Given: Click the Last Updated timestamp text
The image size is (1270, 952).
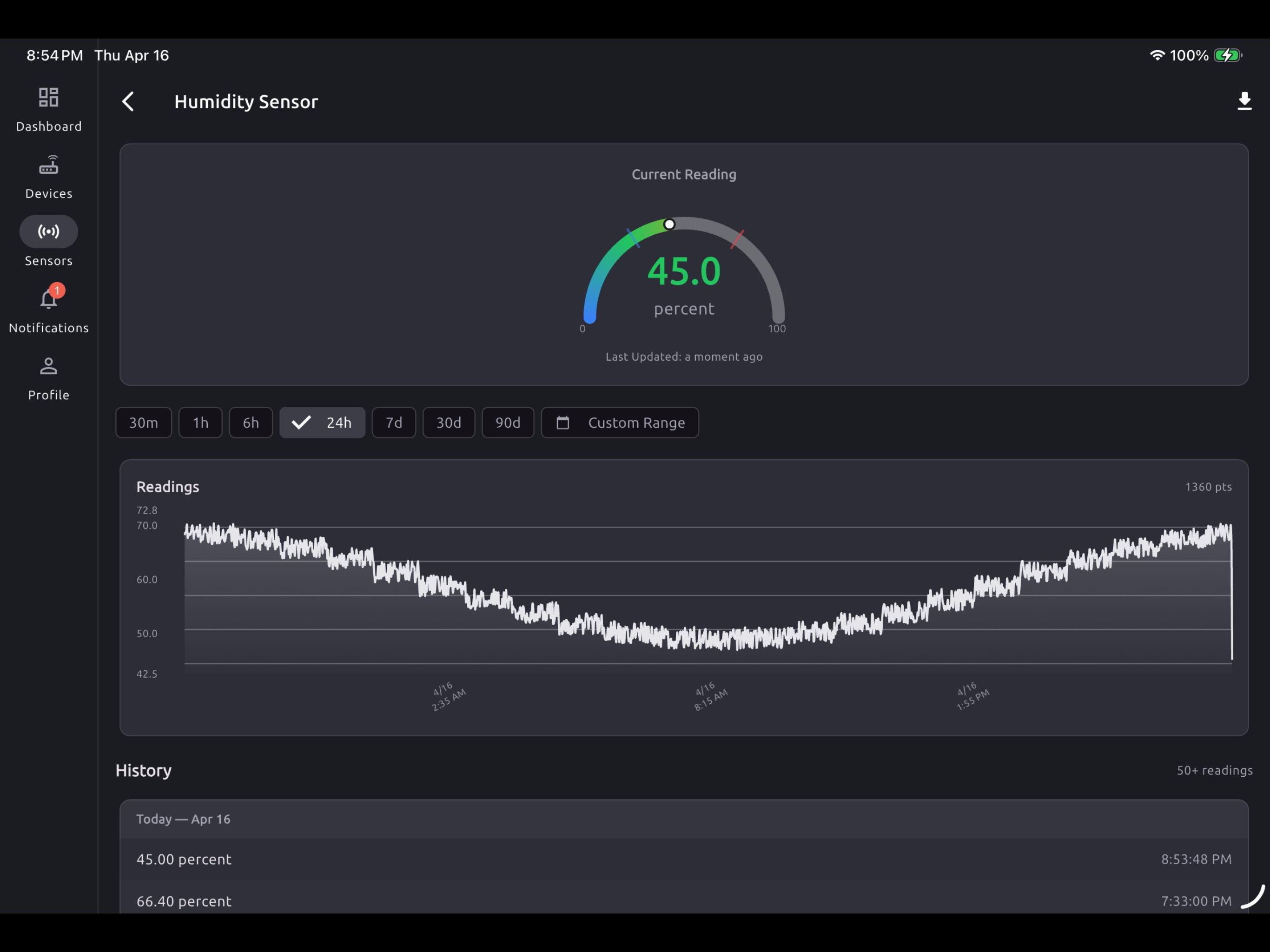Looking at the screenshot, I should (x=684, y=357).
